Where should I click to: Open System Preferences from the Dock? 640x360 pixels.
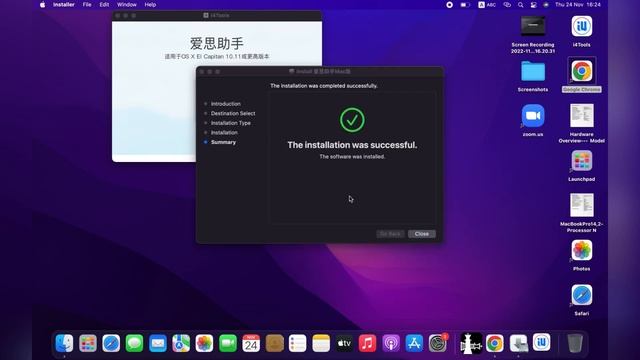[x=438, y=343]
